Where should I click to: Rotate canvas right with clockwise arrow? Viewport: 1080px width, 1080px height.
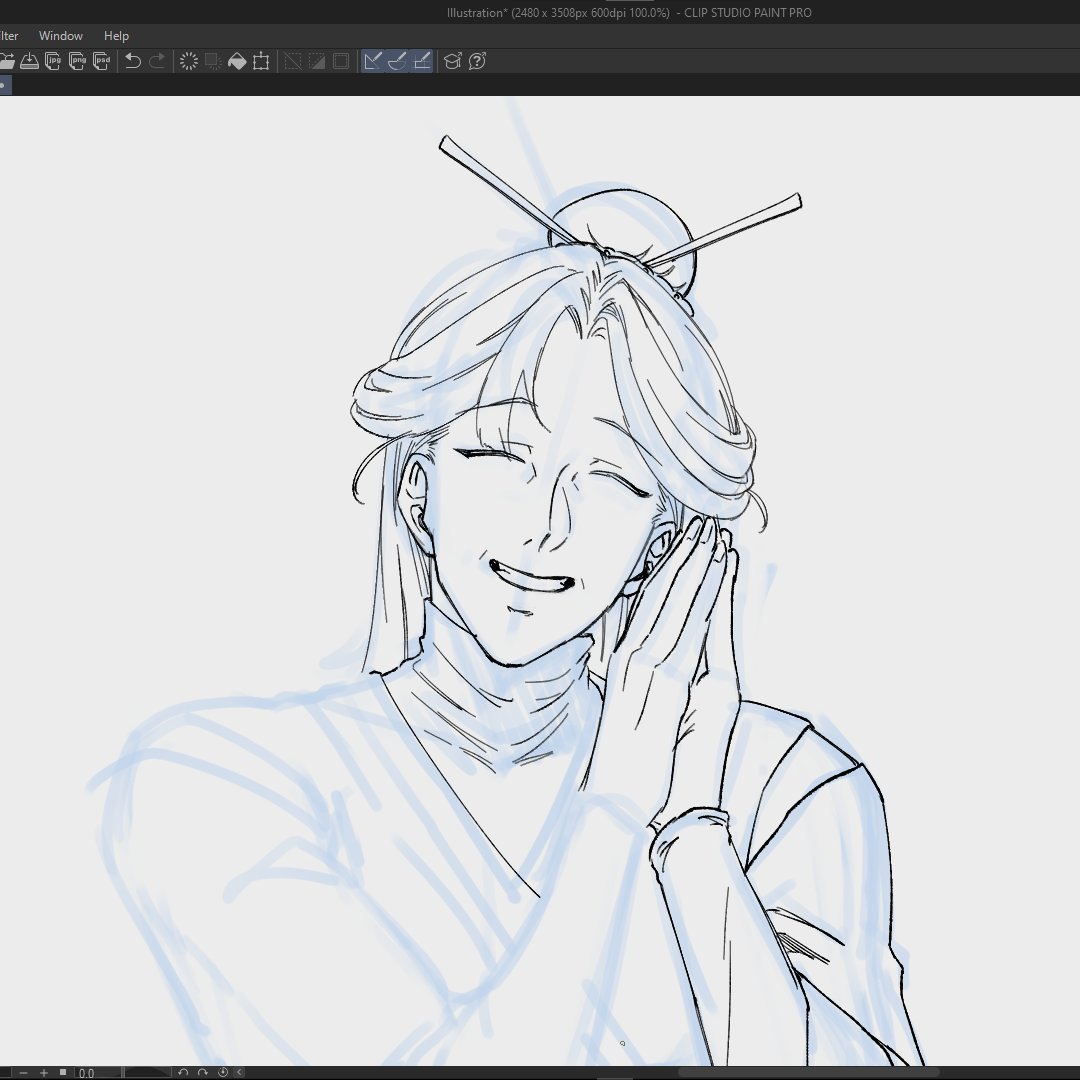(202, 1072)
